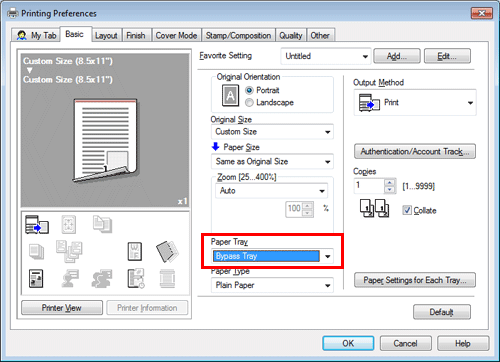Switch to the Finish tab
Viewport: 500px width, 362px height.
(136, 35)
